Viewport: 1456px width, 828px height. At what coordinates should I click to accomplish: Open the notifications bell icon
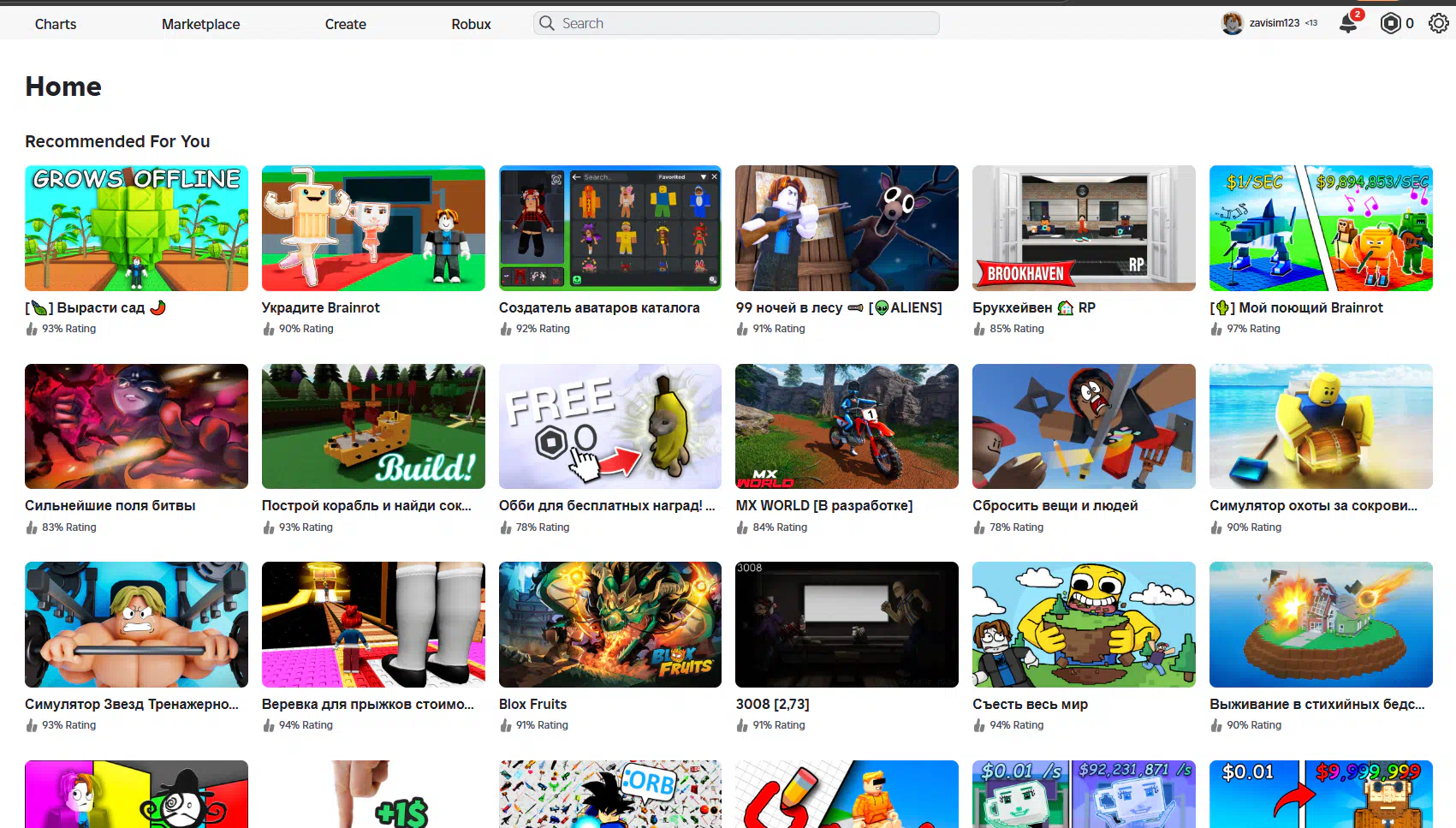1348,23
